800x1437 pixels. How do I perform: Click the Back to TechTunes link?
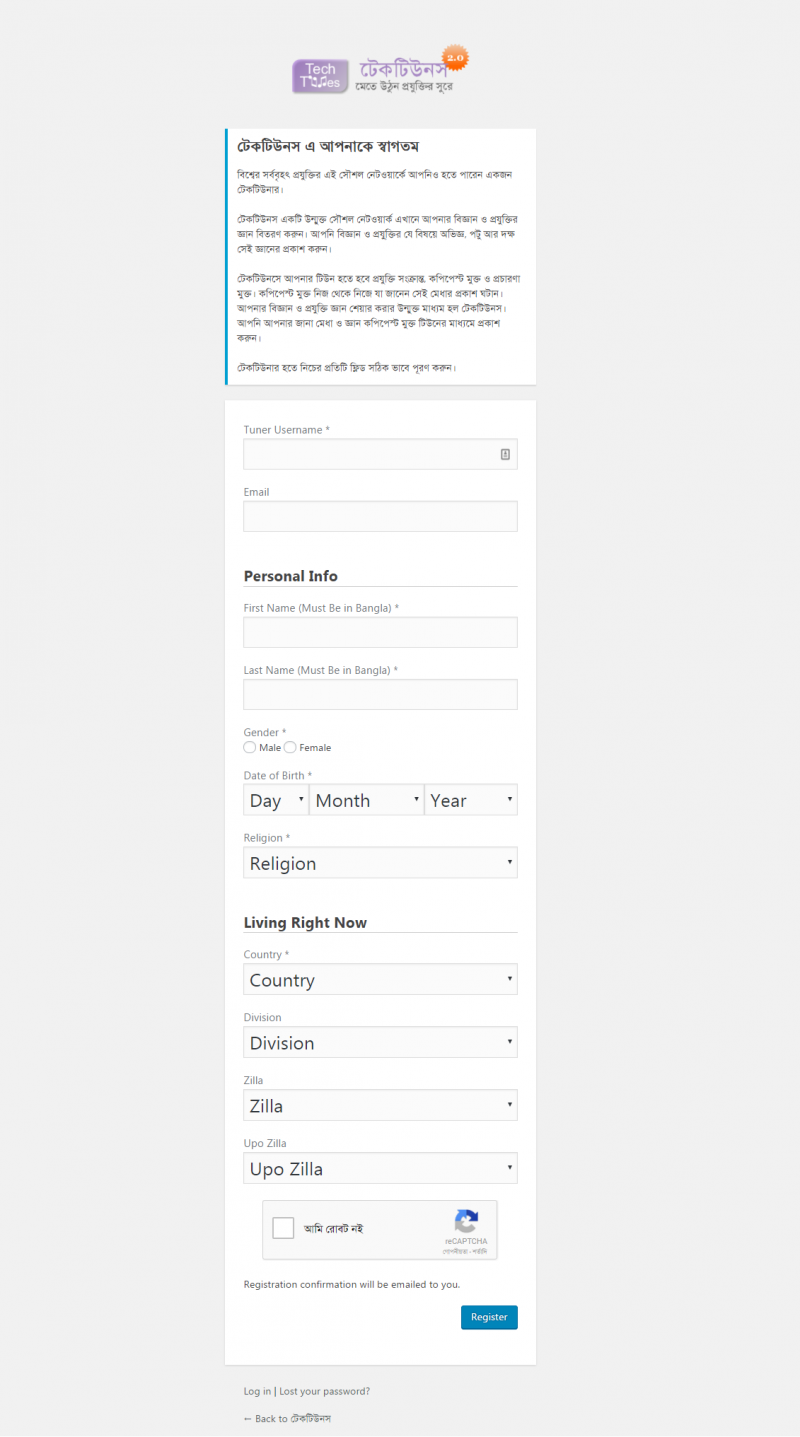coord(287,1418)
